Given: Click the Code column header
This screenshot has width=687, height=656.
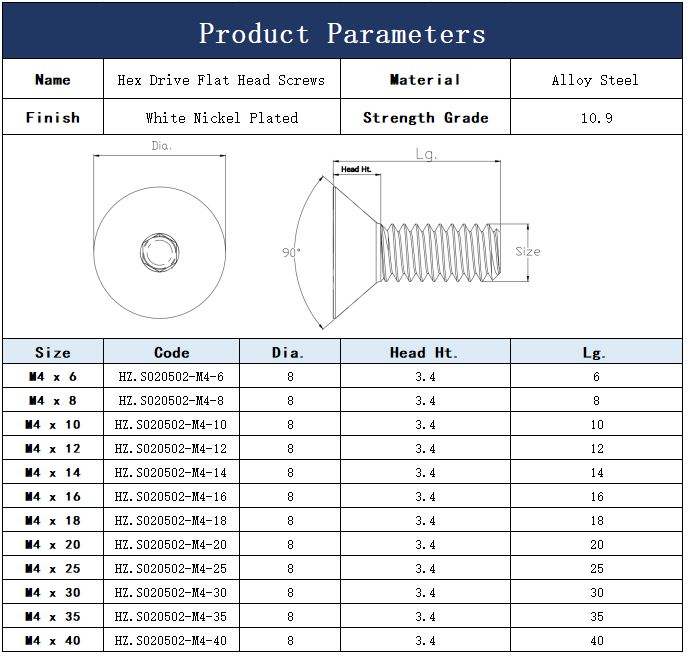Looking at the screenshot, I should click(172, 352).
